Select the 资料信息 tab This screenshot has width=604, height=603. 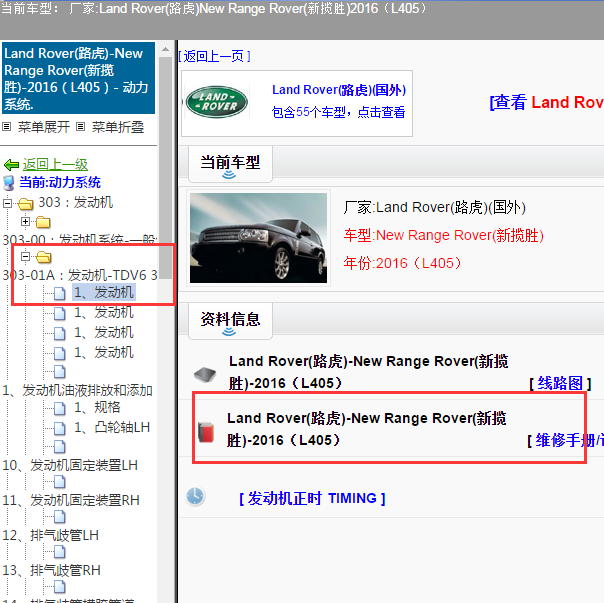coord(230,321)
